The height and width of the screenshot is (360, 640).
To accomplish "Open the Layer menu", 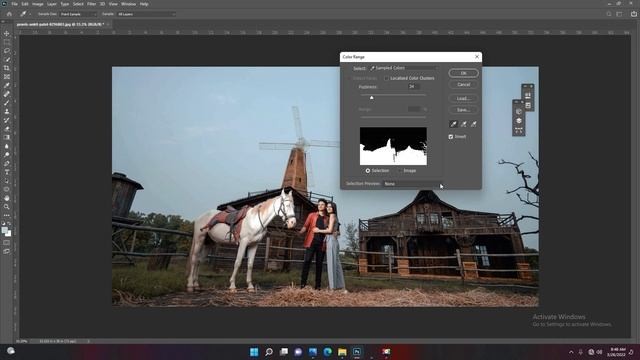I will [x=52, y=4].
